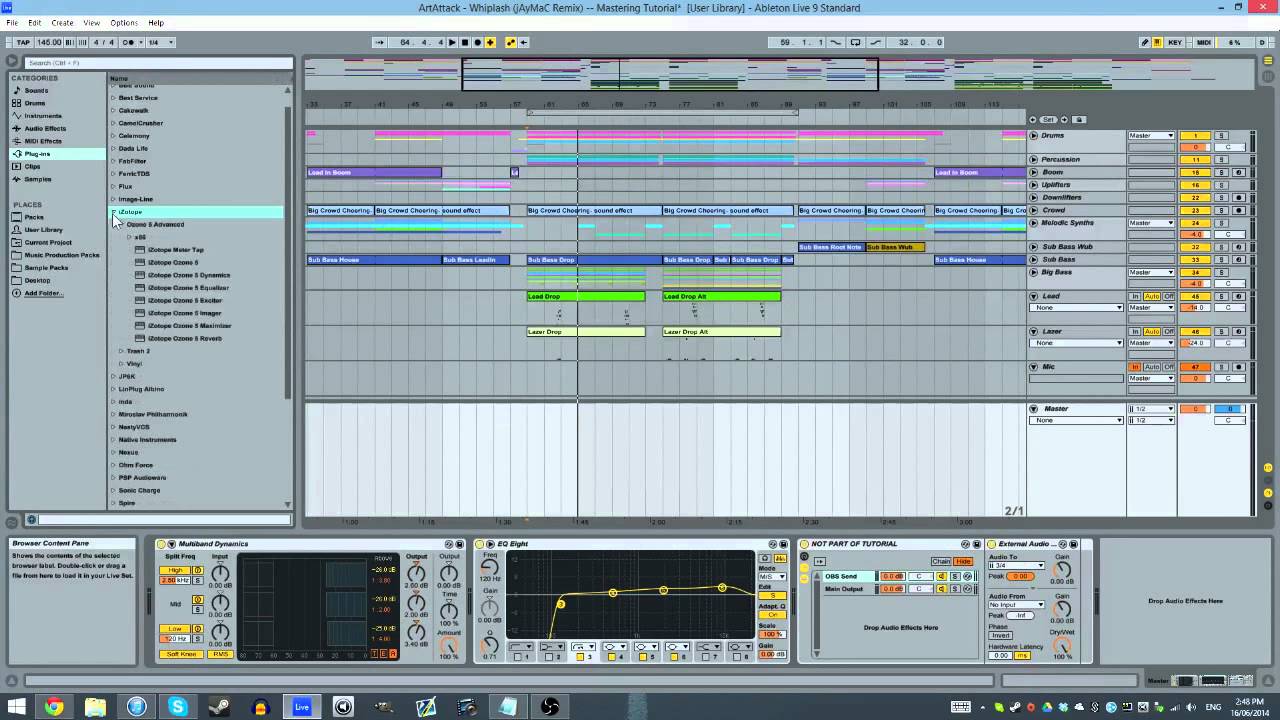
Task: Toggle Key Map Mode switch
Action: (1175, 42)
